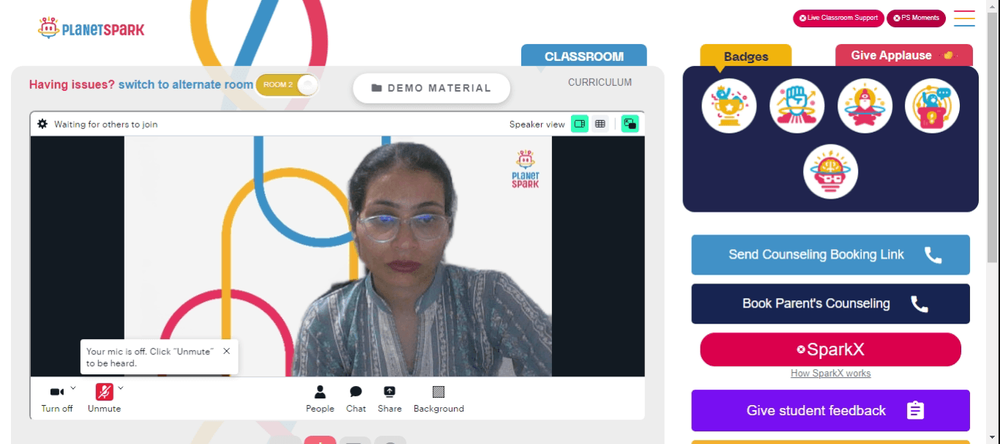Toggle picture-in-picture view icon

(630, 124)
